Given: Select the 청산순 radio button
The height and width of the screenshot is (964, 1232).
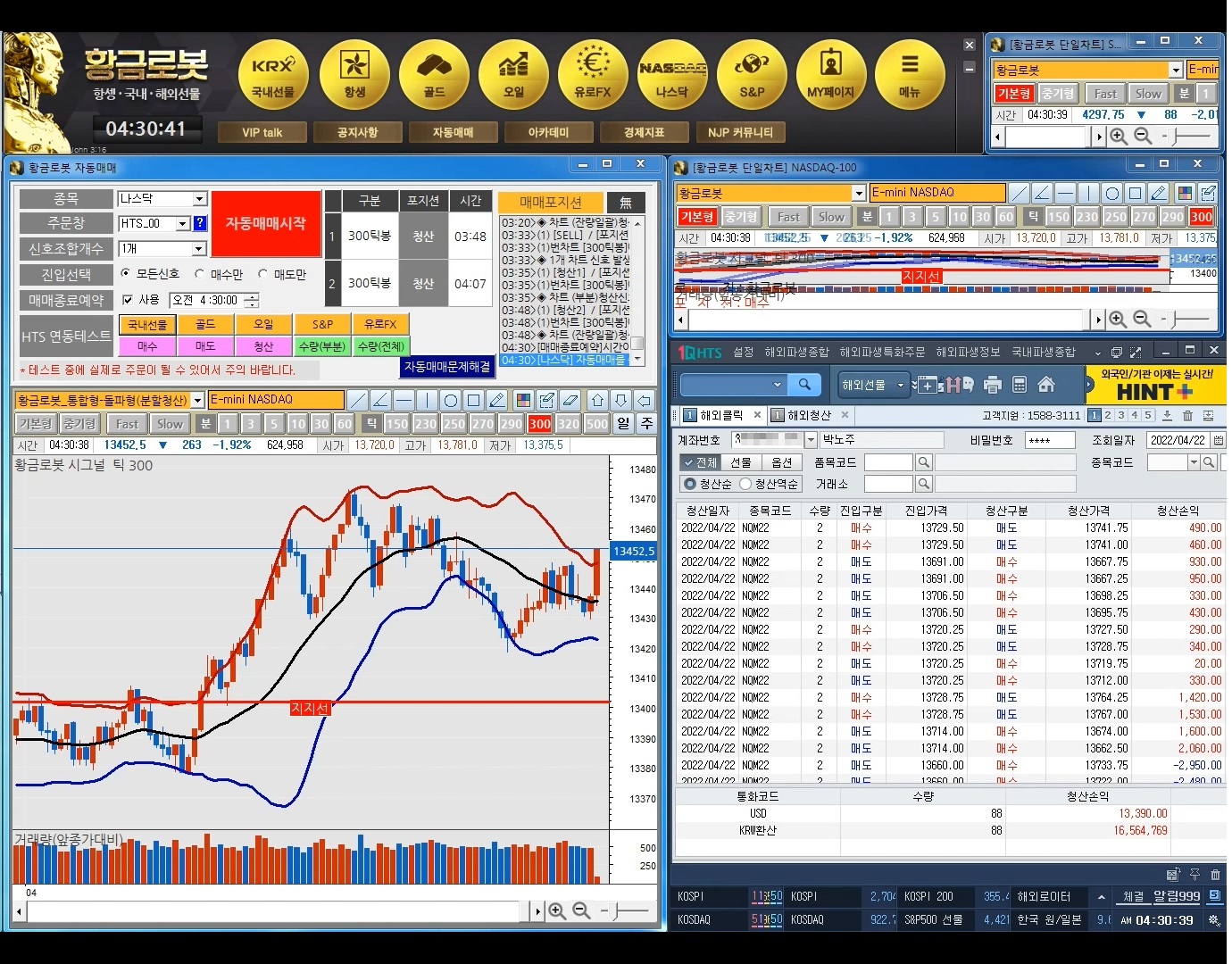Looking at the screenshot, I should click(x=689, y=484).
